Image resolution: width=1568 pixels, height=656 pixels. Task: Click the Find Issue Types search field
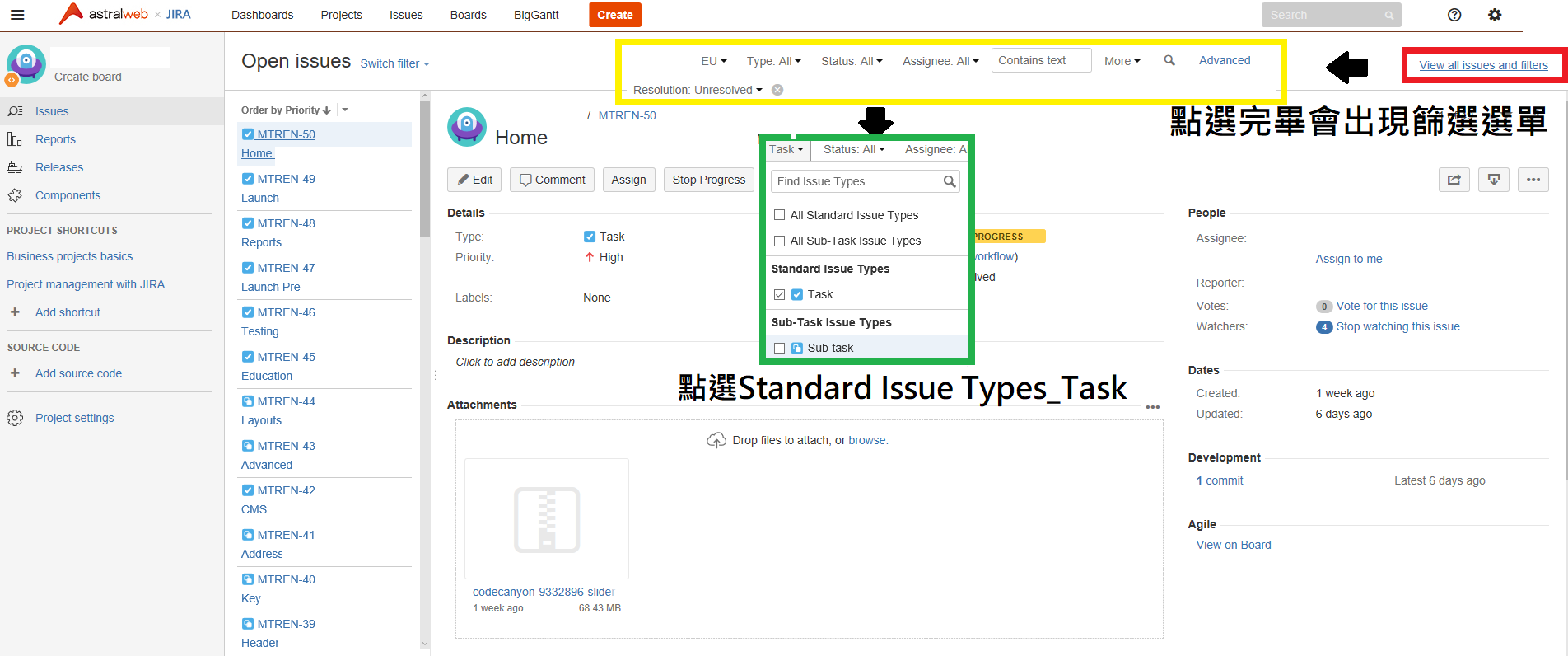[865, 181]
